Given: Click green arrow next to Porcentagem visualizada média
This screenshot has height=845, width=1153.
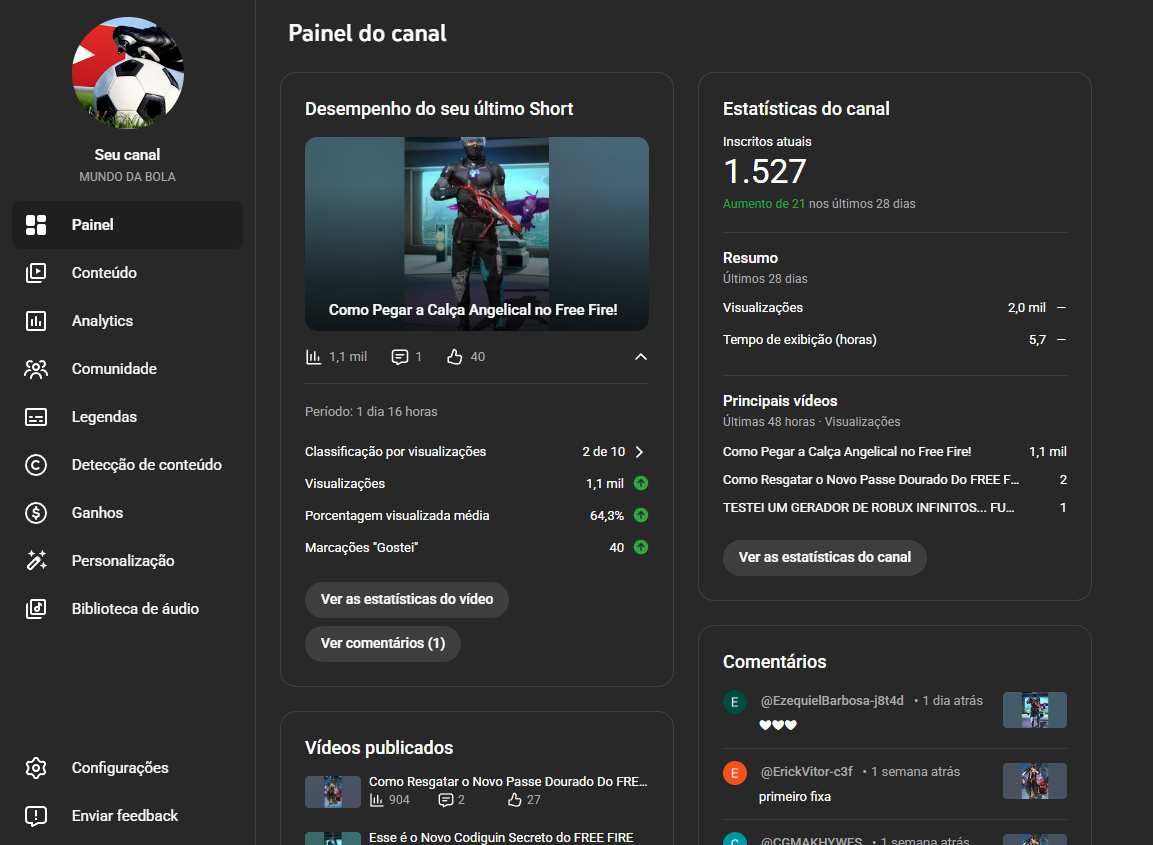Looking at the screenshot, I should tap(641, 516).
